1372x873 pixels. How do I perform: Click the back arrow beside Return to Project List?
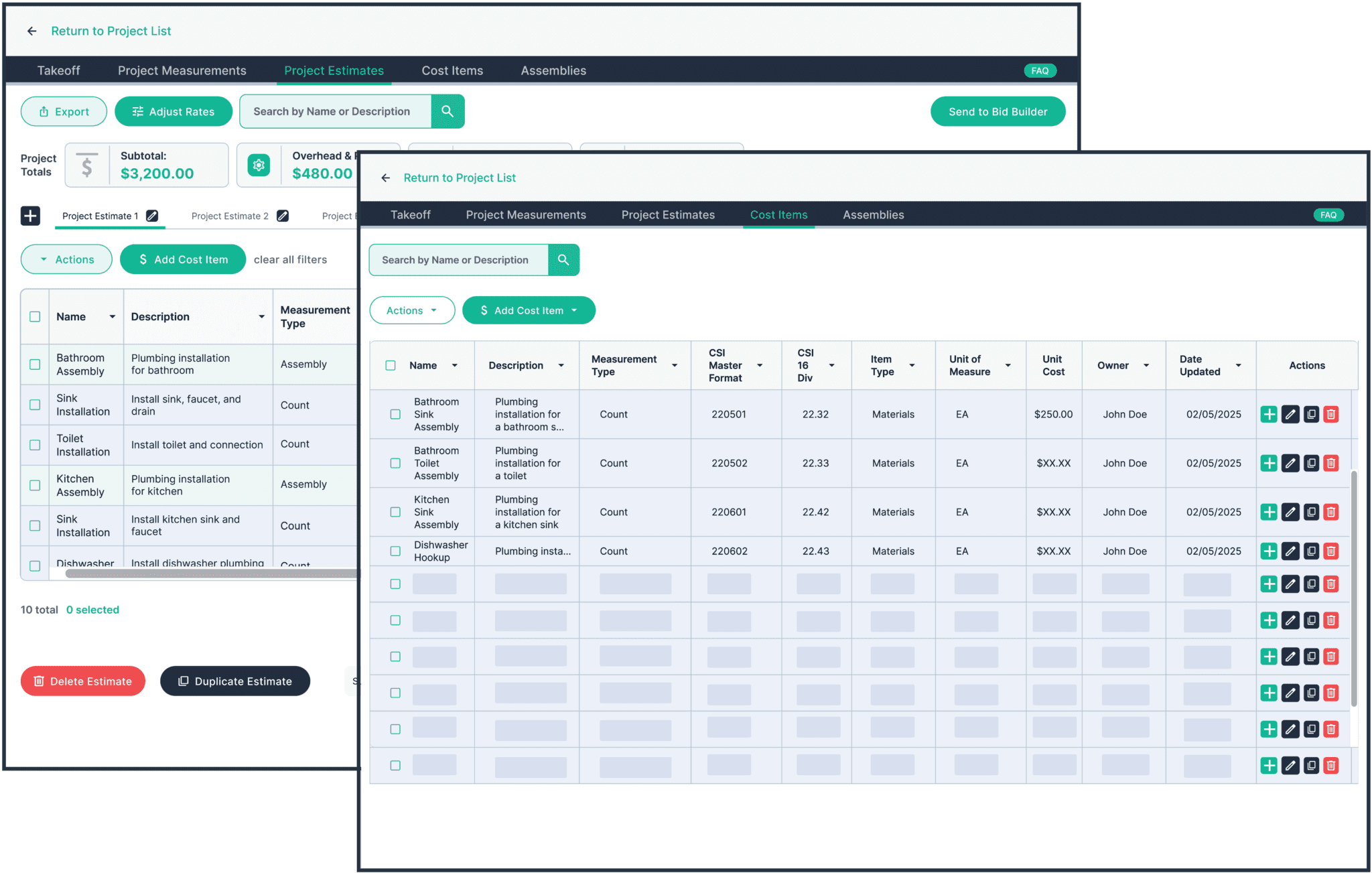tap(387, 178)
